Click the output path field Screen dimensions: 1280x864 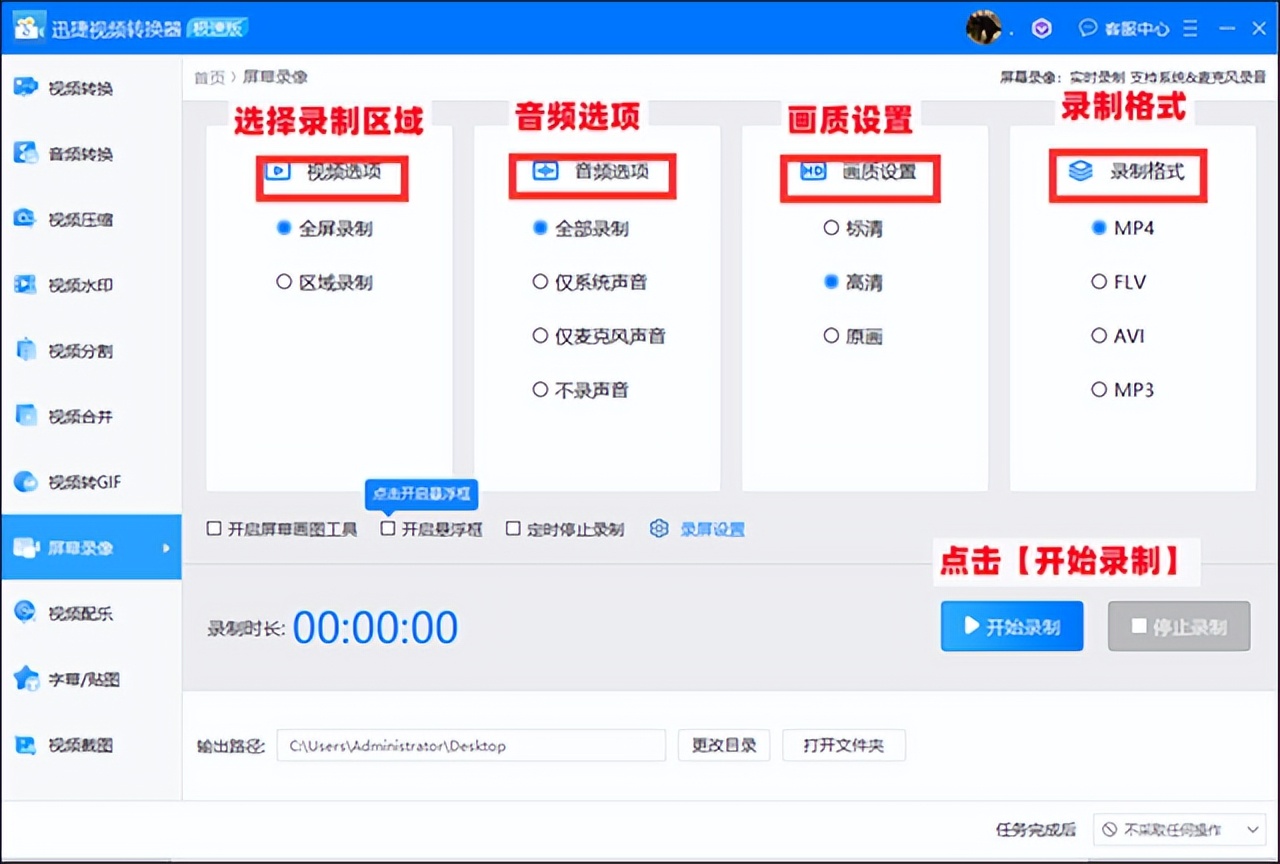470,745
